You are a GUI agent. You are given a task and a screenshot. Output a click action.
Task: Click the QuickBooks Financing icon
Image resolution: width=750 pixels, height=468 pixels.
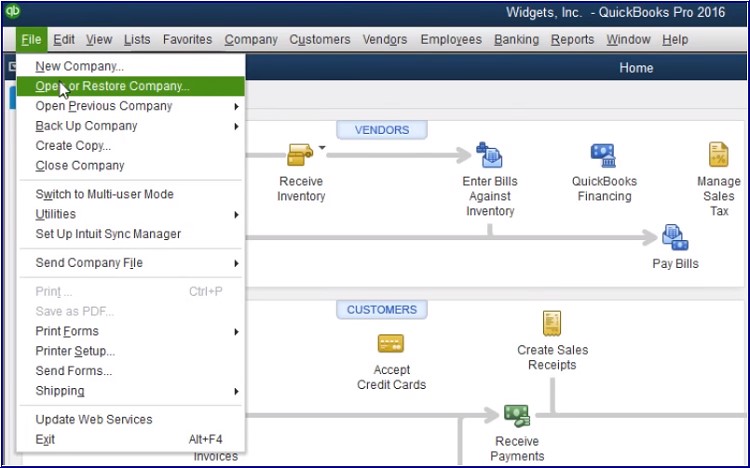603,155
